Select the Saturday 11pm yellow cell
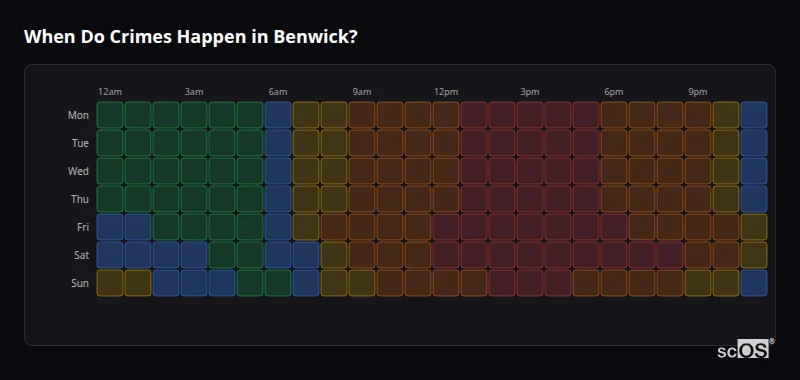This screenshot has width=800, height=380. [754, 255]
